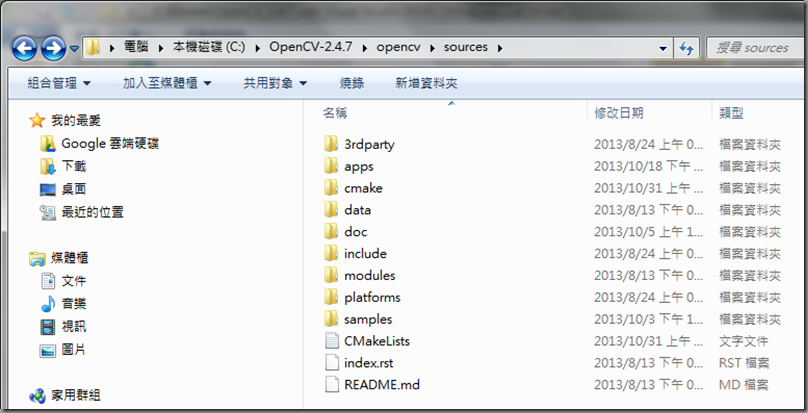Select opencv in the address breadcrumb
808x413 pixels.
click(x=398, y=47)
